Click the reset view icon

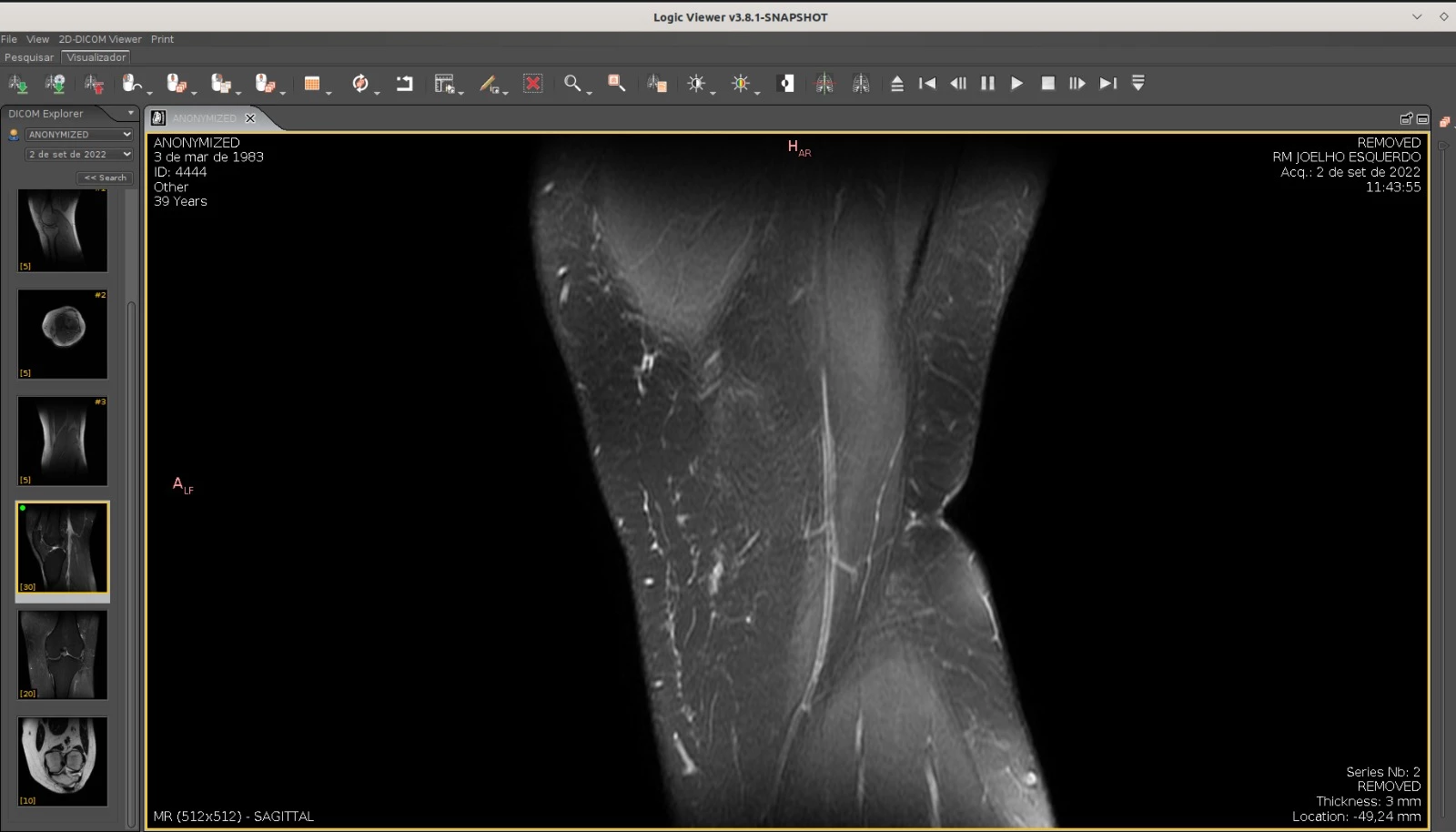point(405,84)
